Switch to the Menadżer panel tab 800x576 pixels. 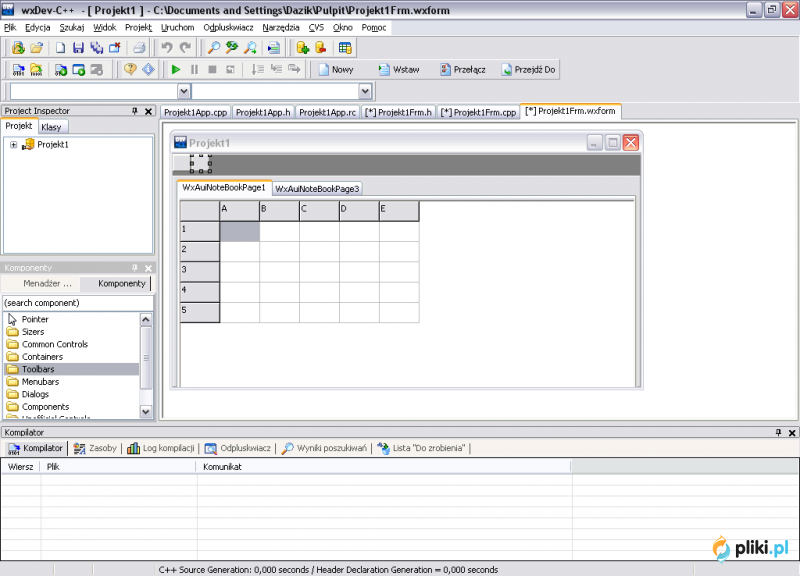click(x=47, y=284)
